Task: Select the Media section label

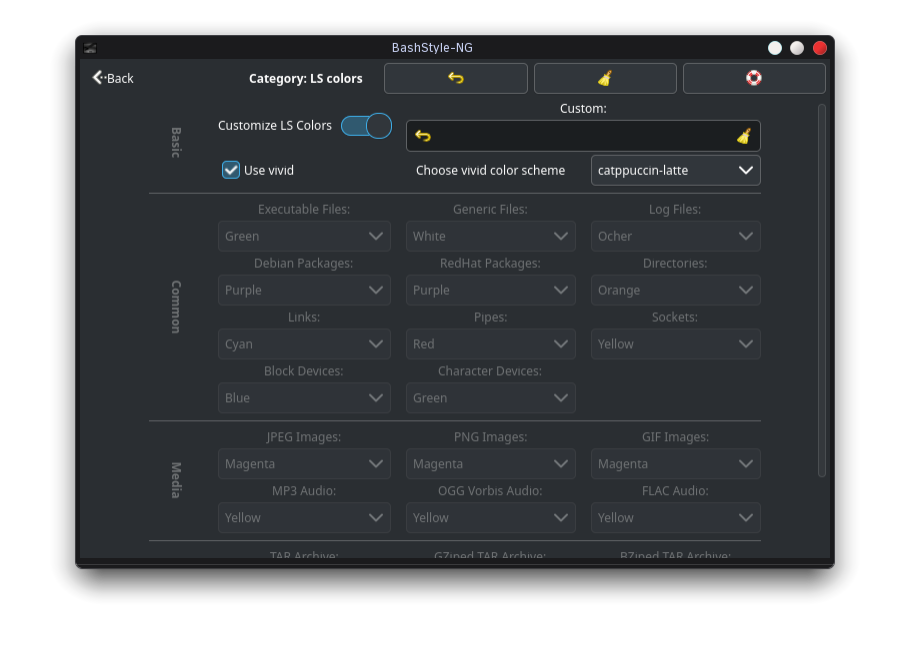Action: [176, 480]
